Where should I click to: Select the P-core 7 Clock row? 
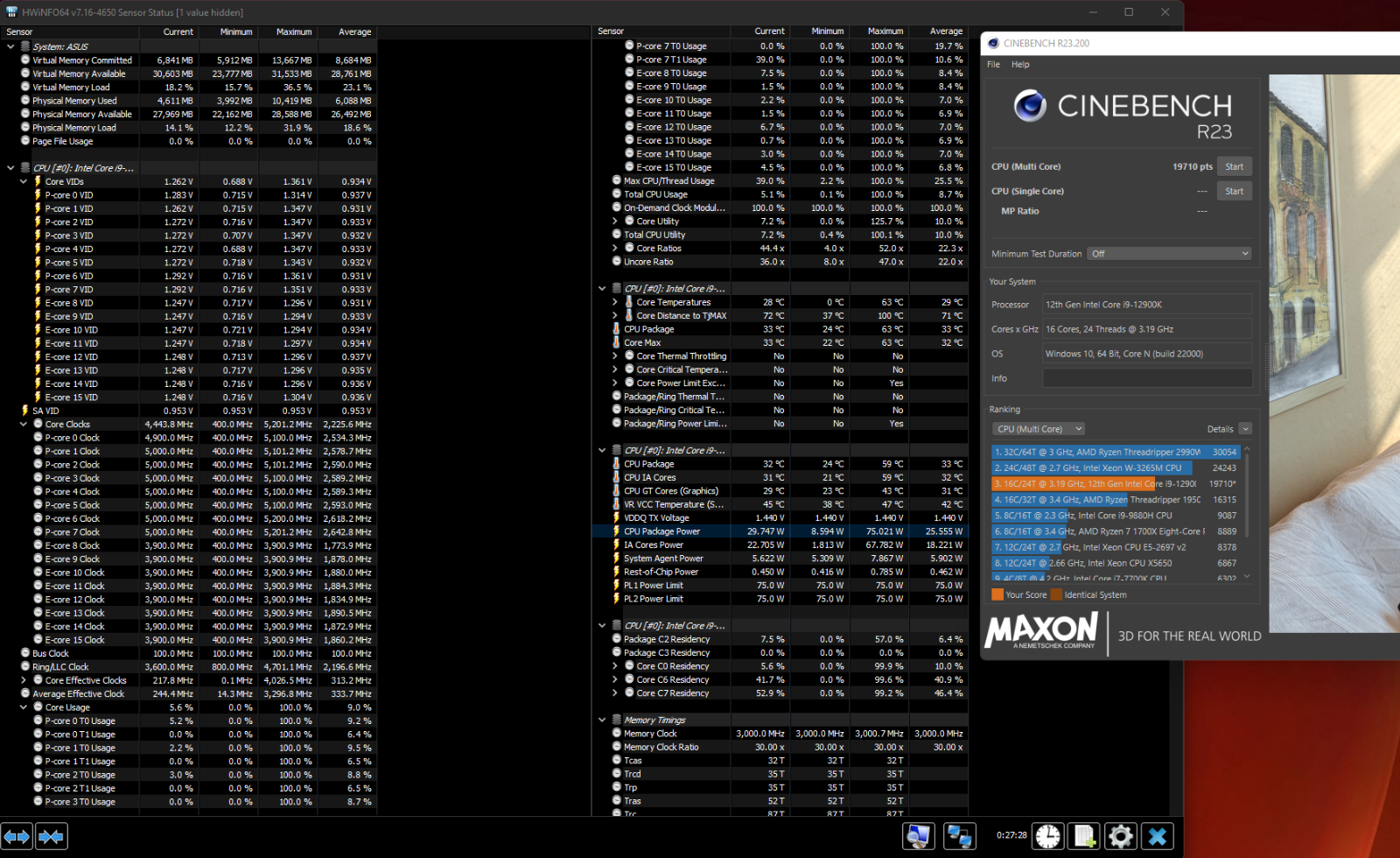point(189,532)
